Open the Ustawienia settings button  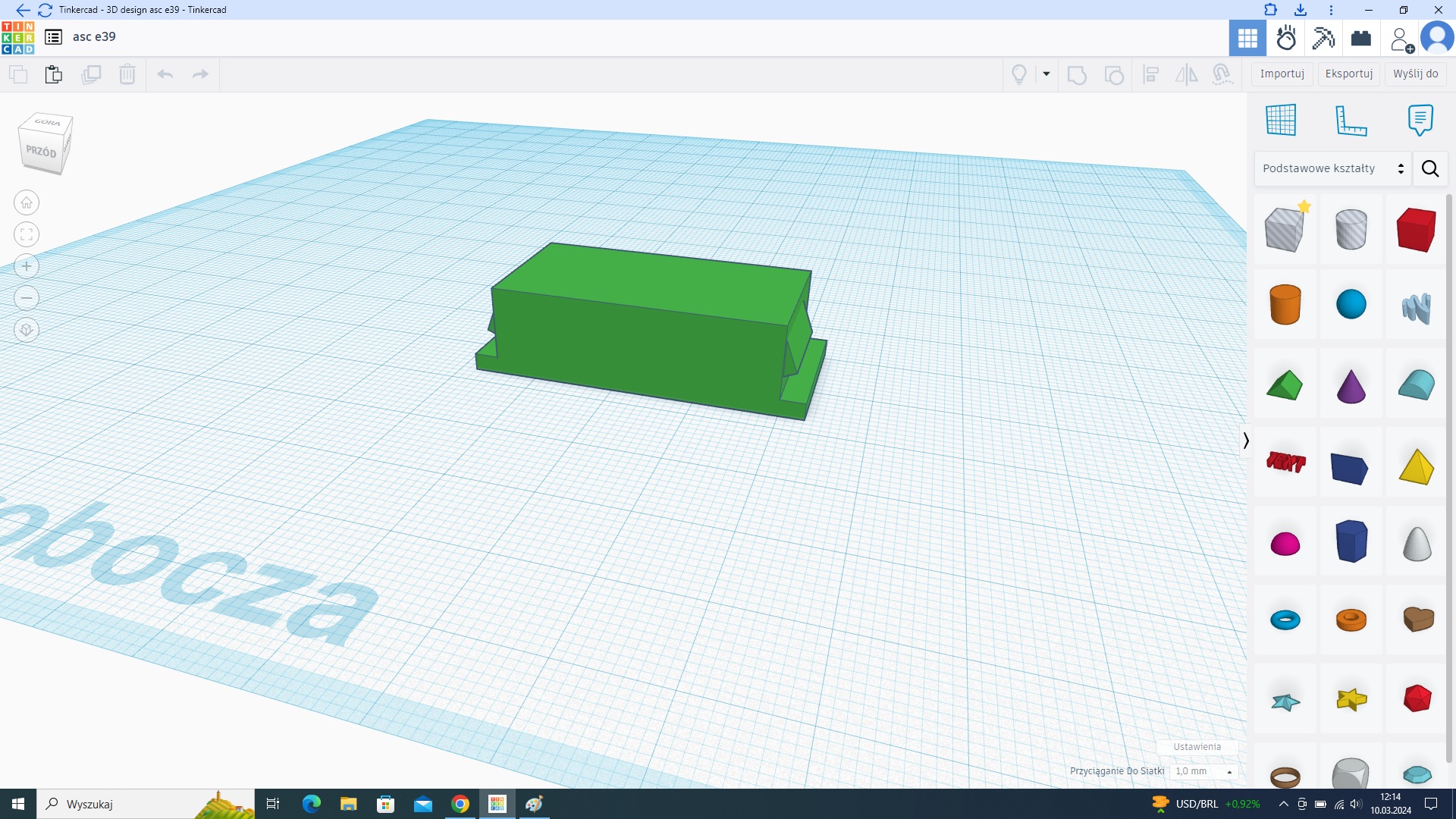pyautogui.click(x=1197, y=747)
